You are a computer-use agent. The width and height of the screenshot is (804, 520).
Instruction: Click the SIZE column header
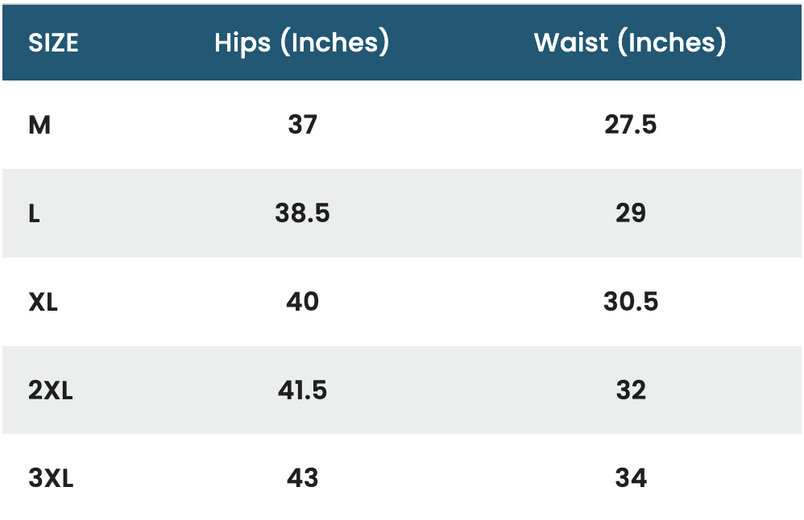[53, 43]
